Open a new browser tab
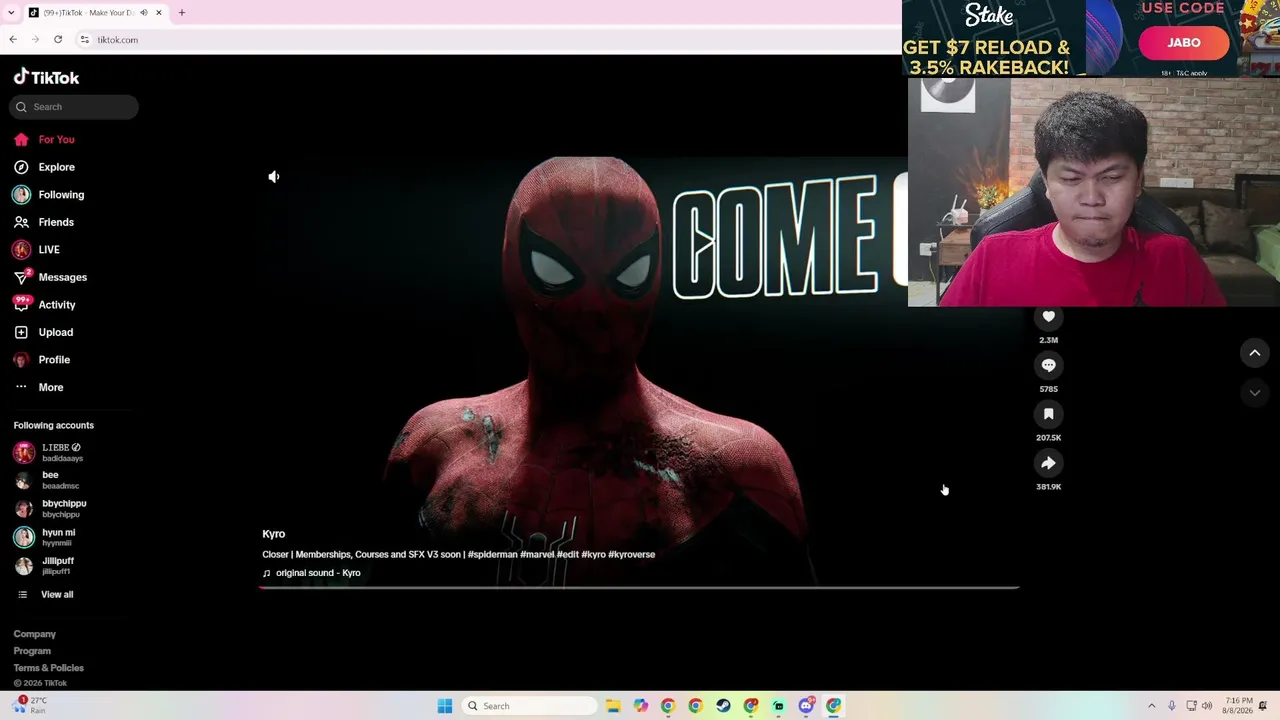 point(181,13)
